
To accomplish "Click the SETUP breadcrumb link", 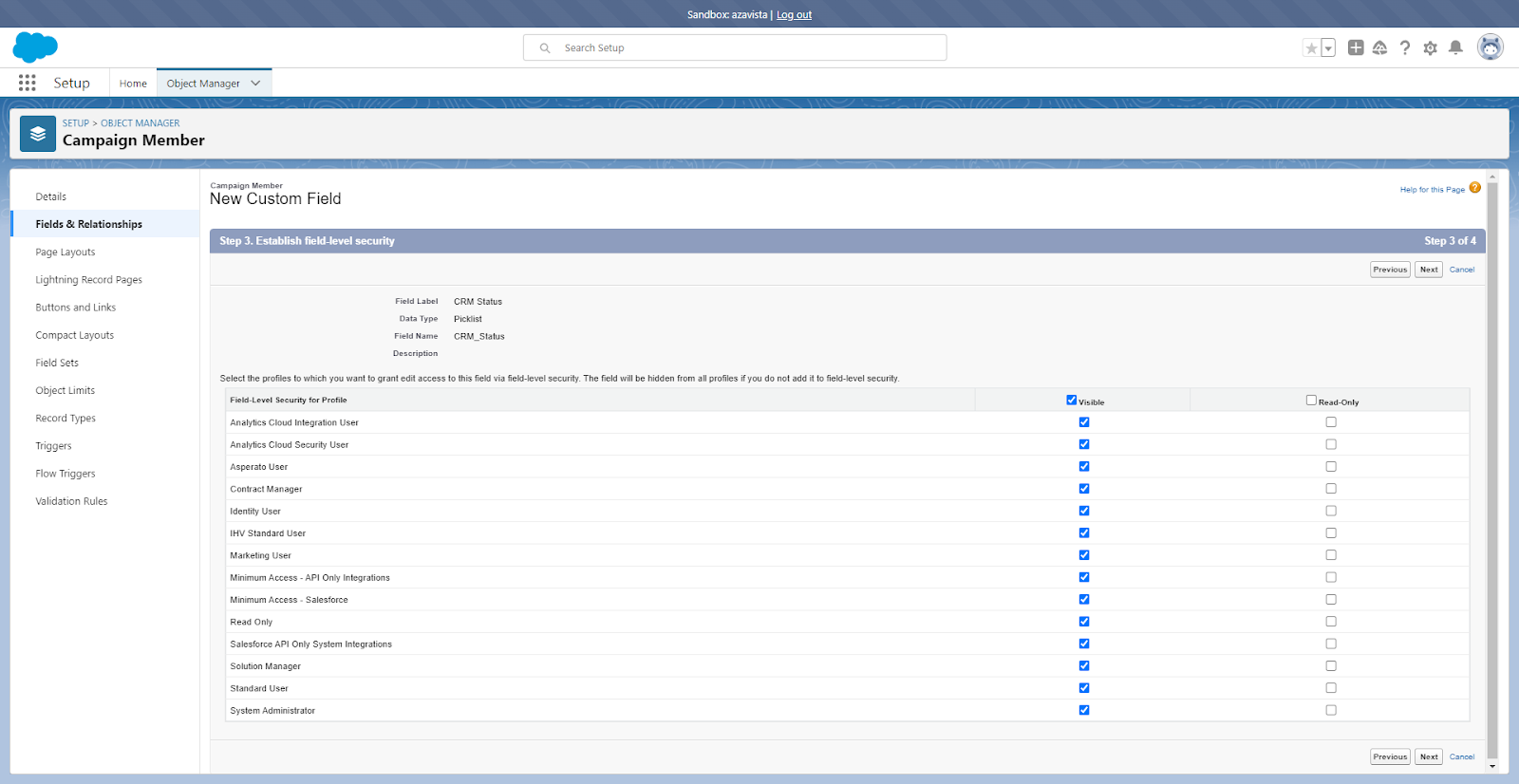I will pyautogui.click(x=76, y=123).
